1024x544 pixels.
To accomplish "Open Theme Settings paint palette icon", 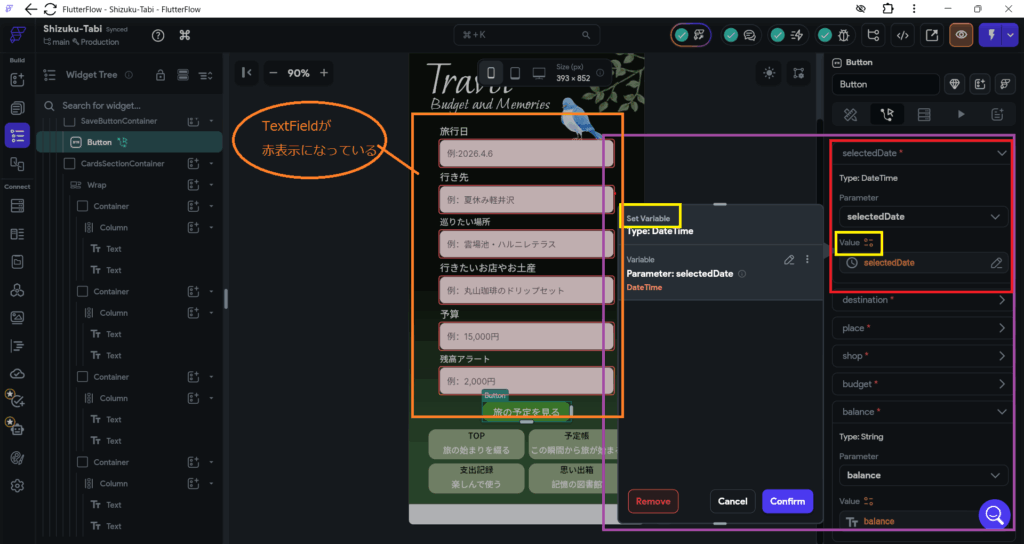I will click(x=17, y=457).
